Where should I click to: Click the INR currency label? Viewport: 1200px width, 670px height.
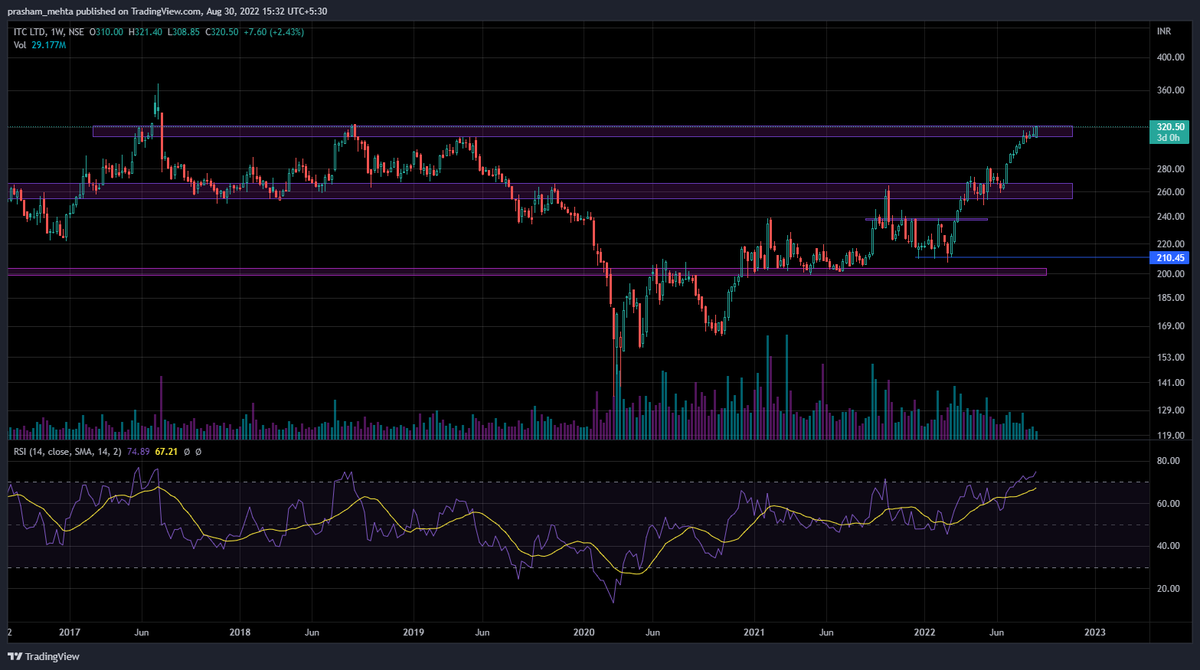click(x=1163, y=31)
